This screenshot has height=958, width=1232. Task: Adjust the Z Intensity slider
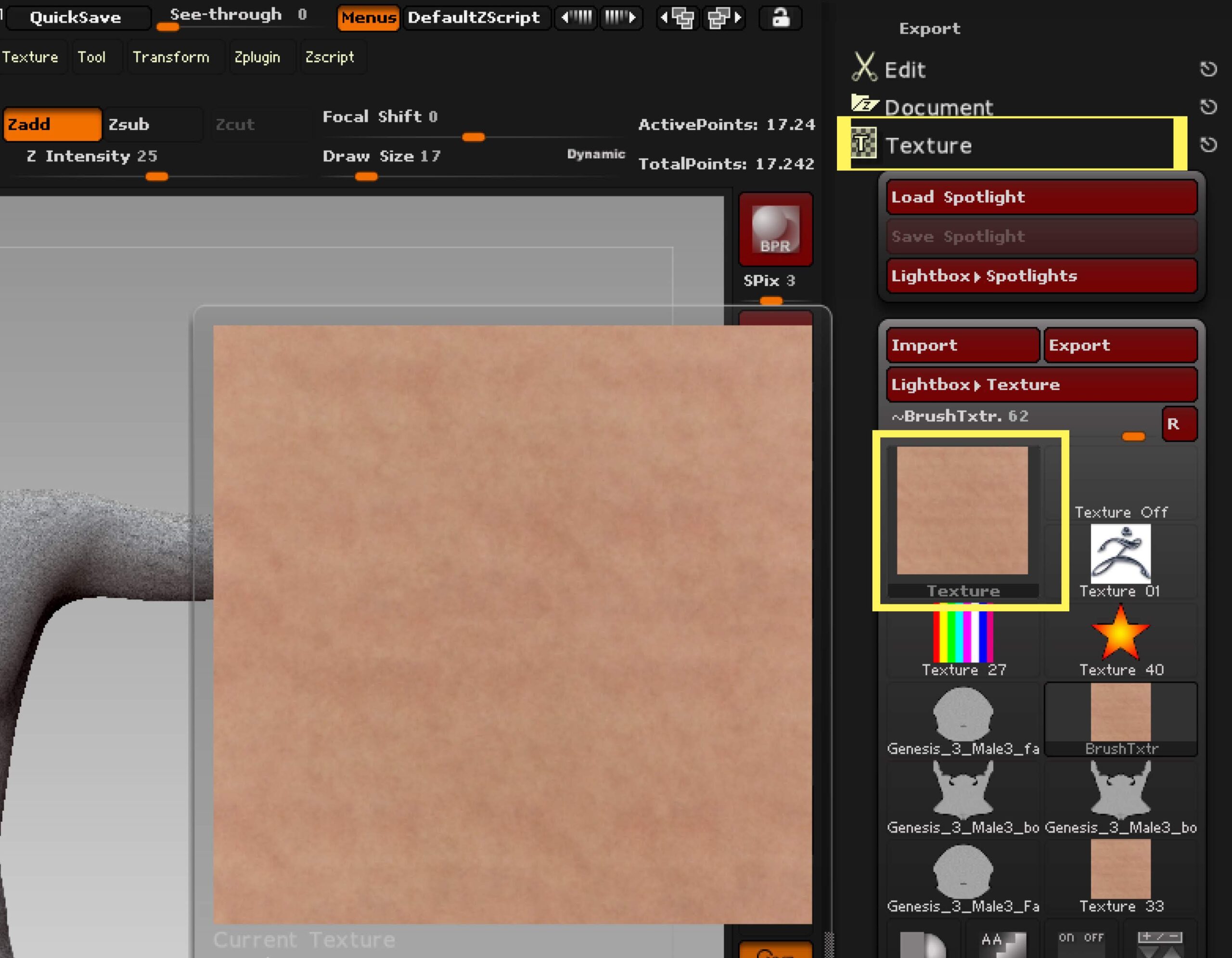tap(156, 177)
